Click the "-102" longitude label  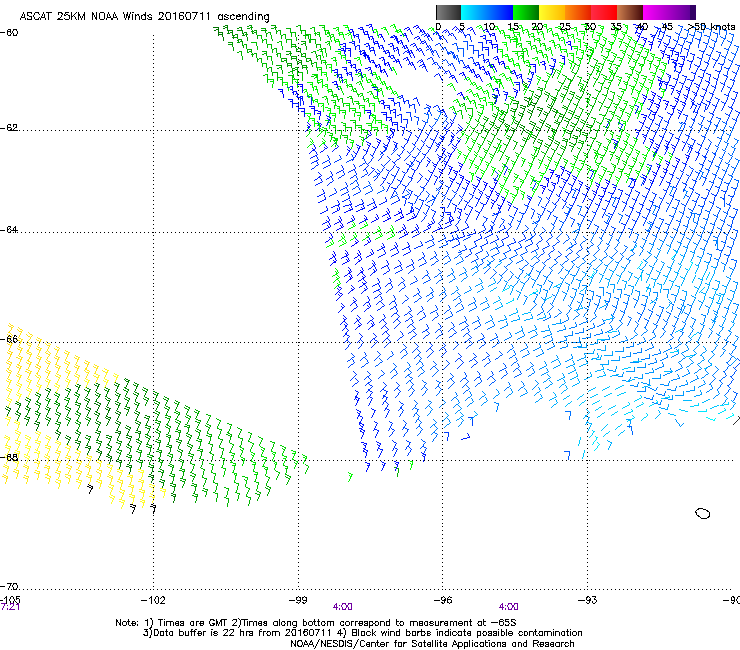[x=153, y=600]
